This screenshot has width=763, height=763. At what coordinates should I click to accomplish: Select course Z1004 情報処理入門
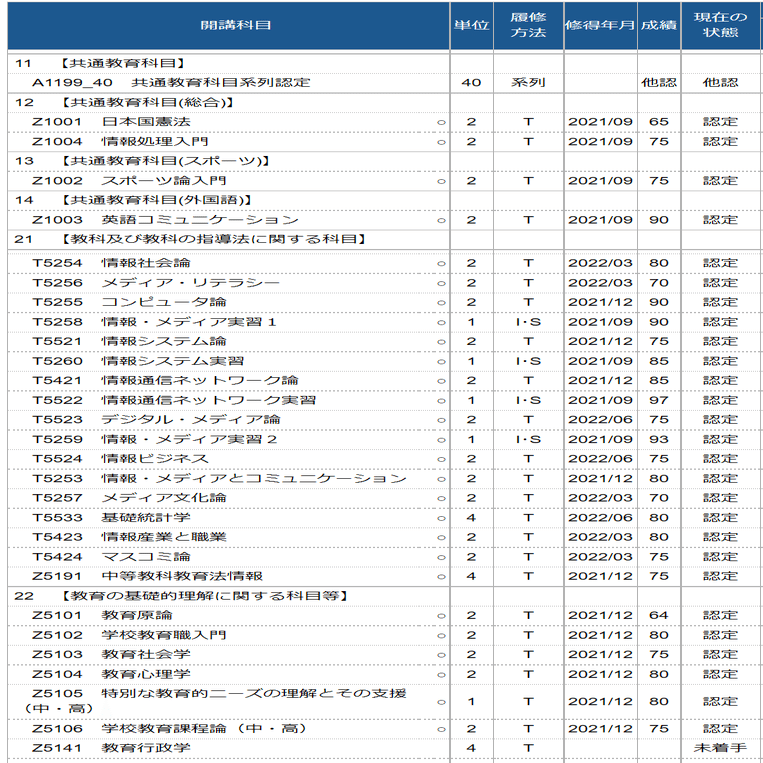click(x=120, y=142)
